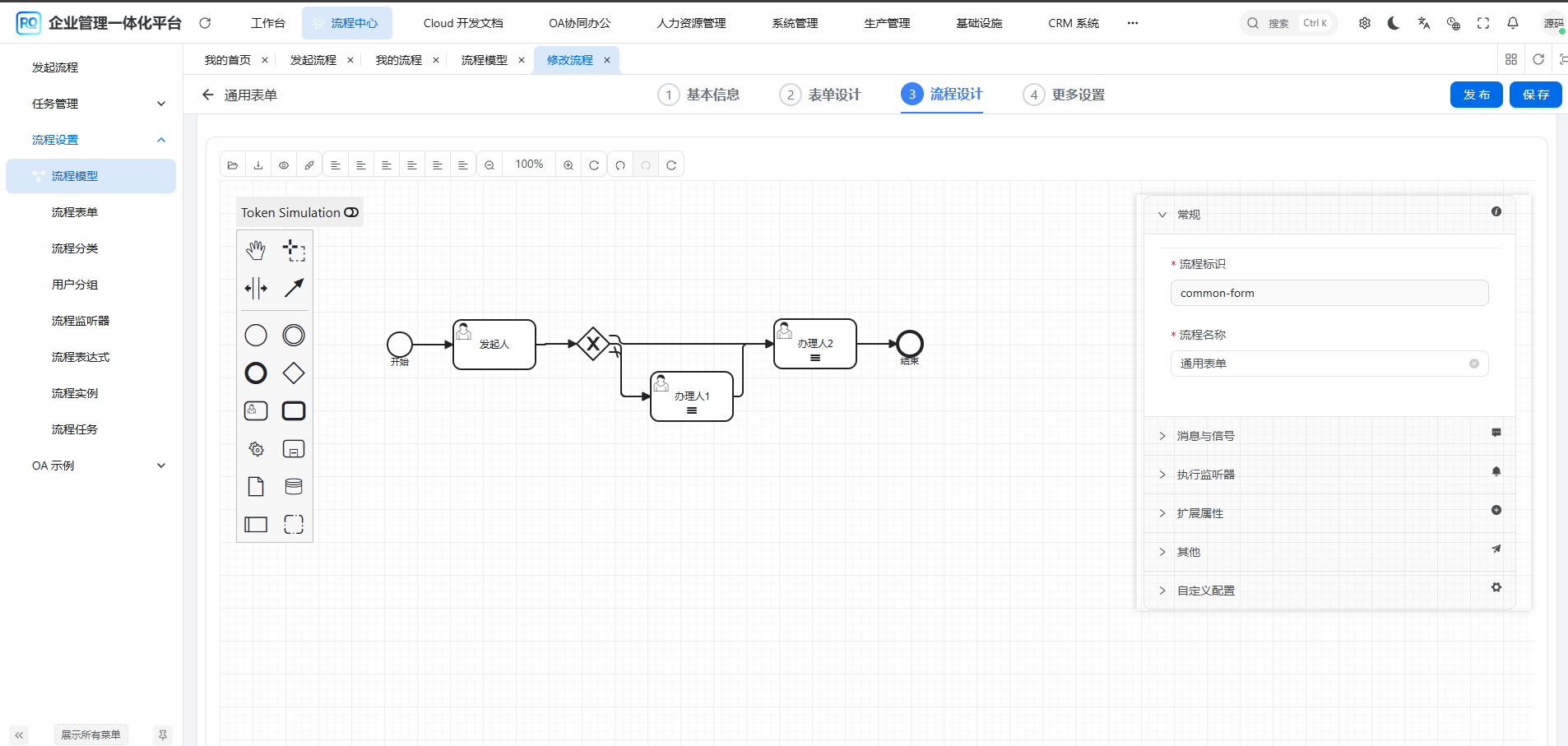Switch to dark mode with moon icon
This screenshot has width=1568, height=746.
1394,23
